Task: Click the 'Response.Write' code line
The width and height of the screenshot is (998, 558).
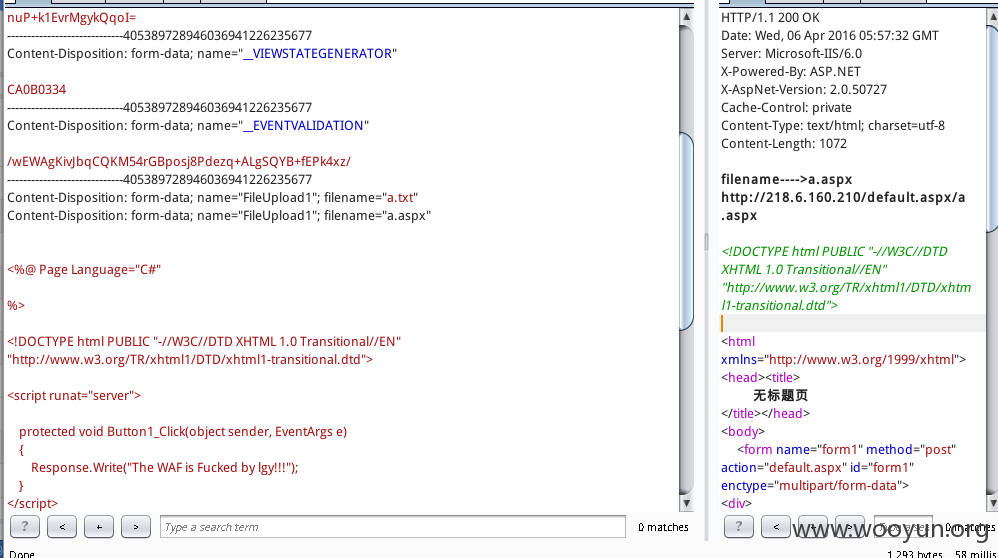Action: point(165,468)
